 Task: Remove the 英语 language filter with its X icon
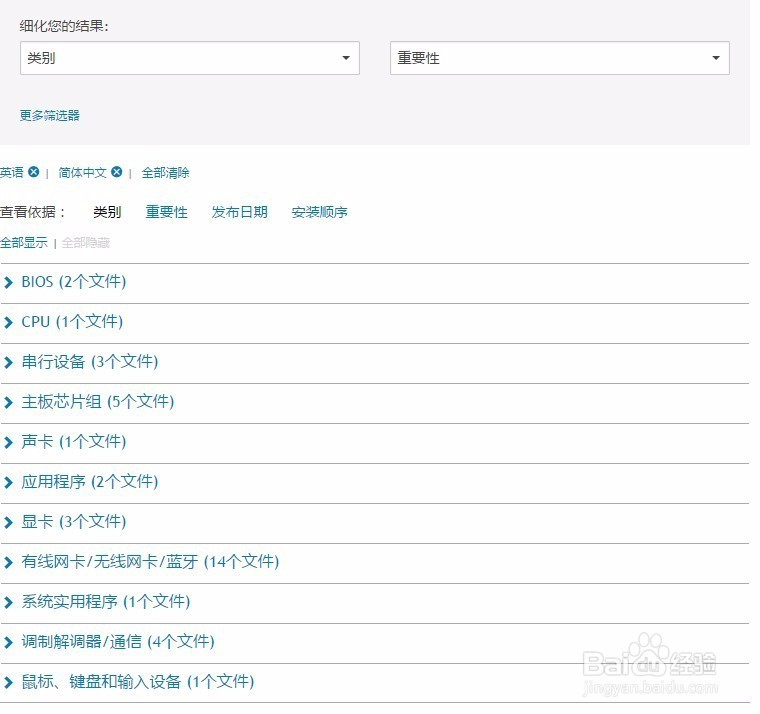34,172
